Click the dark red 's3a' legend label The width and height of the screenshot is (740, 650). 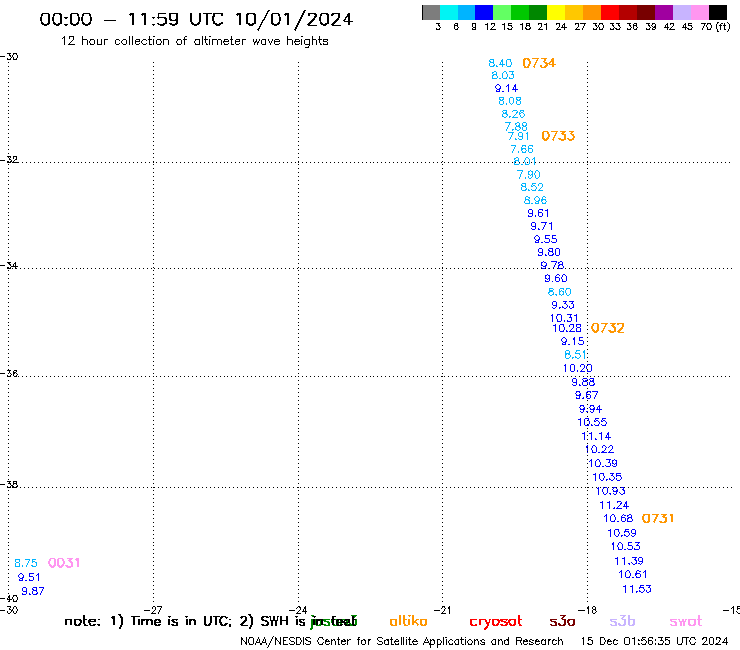click(x=562, y=622)
